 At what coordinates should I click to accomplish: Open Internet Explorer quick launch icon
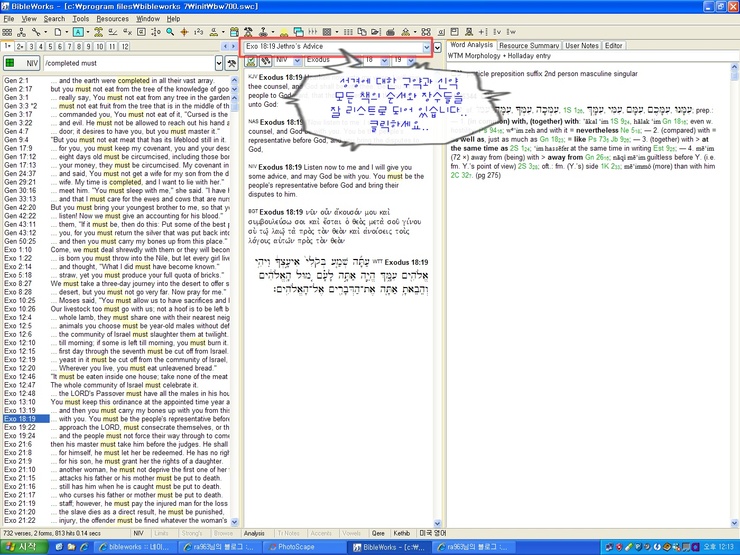[x=84, y=547]
